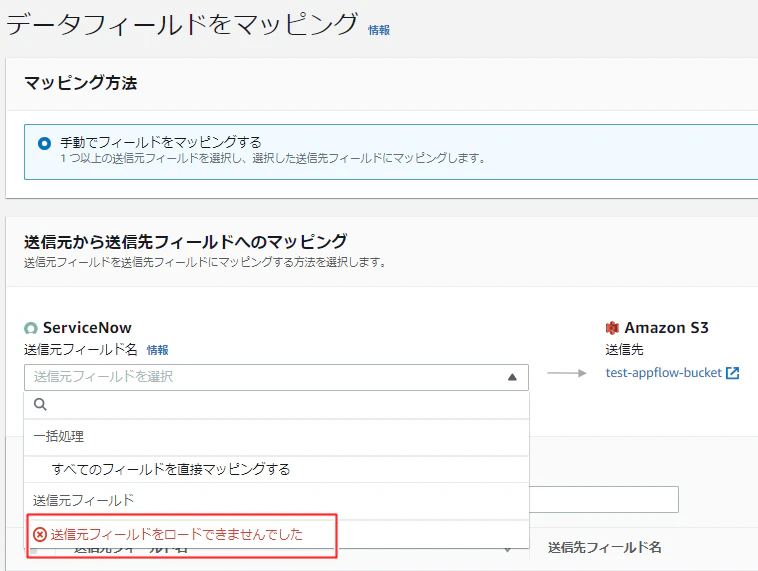Click the magnifier icon in the dropdown search
Viewport: 758px width, 571px height.
41,404
